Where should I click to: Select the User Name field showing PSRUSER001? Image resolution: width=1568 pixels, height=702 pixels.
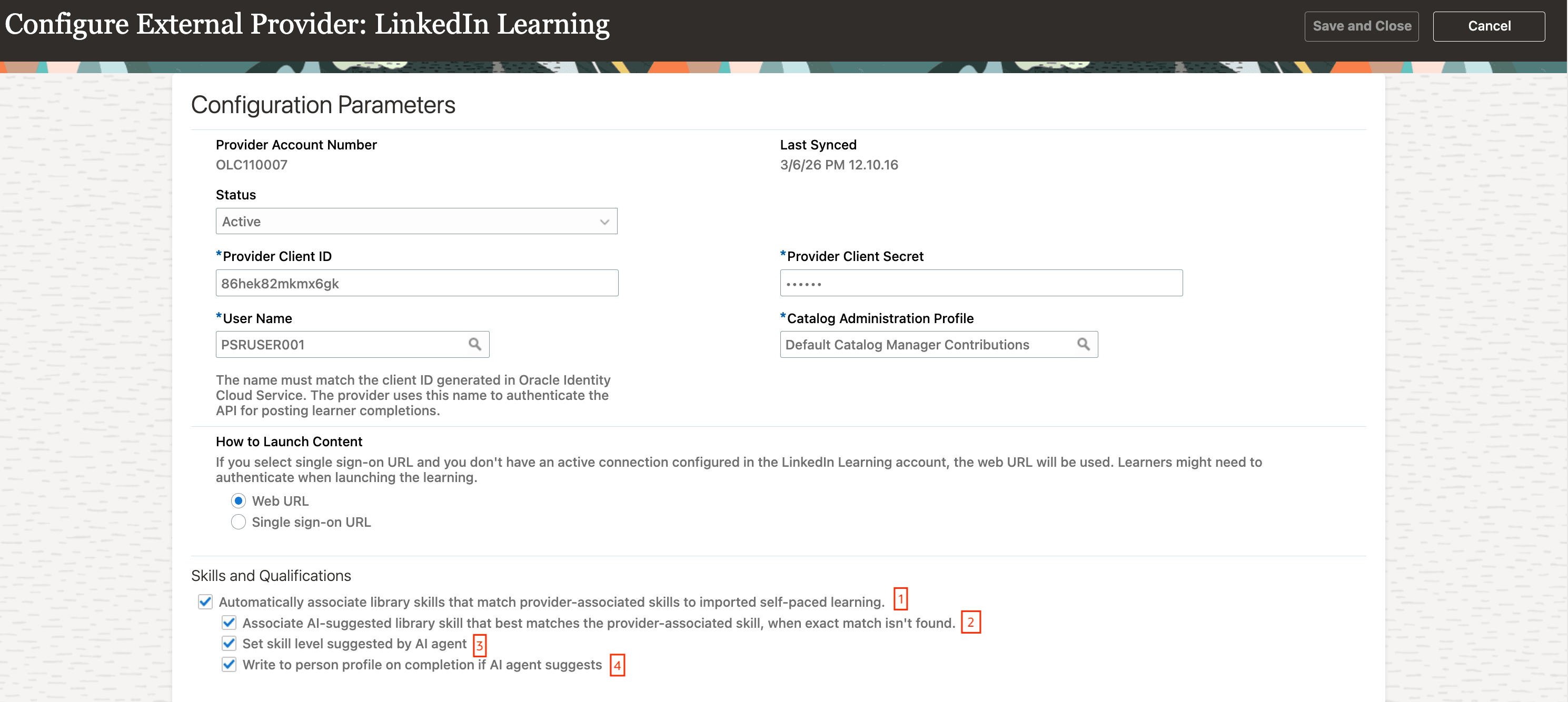(x=341, y=344)
